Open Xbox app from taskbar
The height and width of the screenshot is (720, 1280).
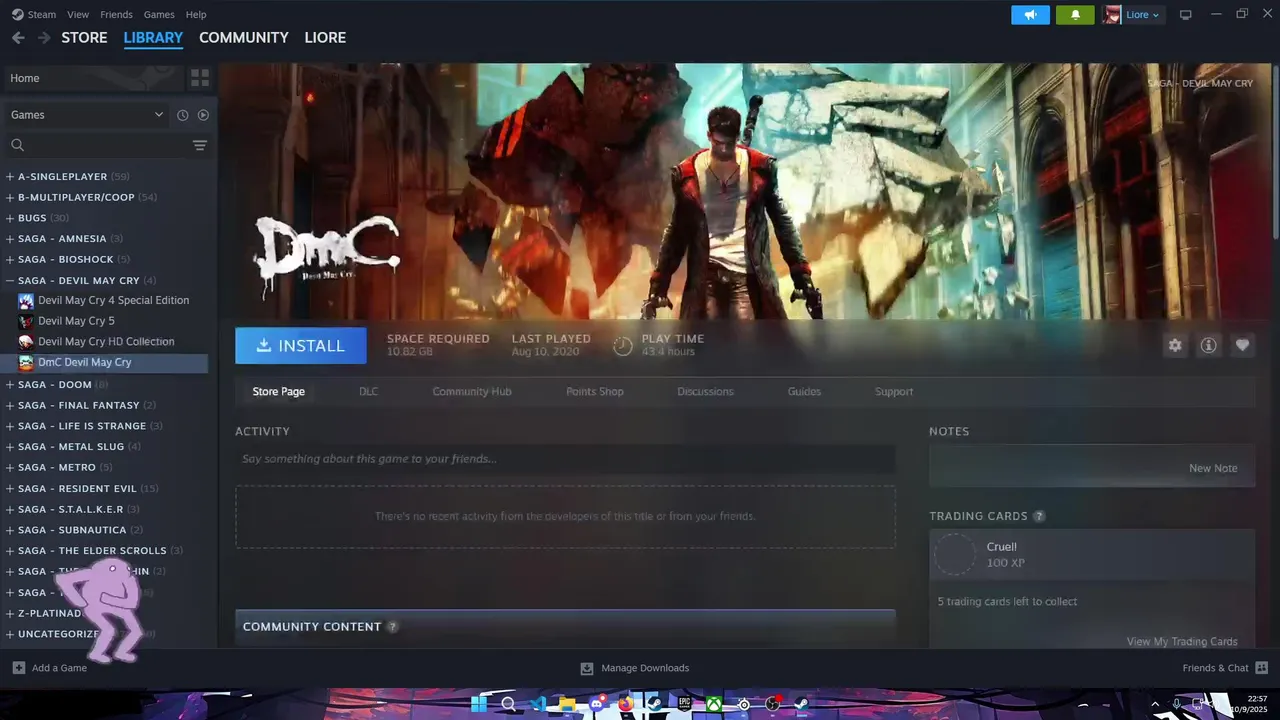(x=714, y=704)
